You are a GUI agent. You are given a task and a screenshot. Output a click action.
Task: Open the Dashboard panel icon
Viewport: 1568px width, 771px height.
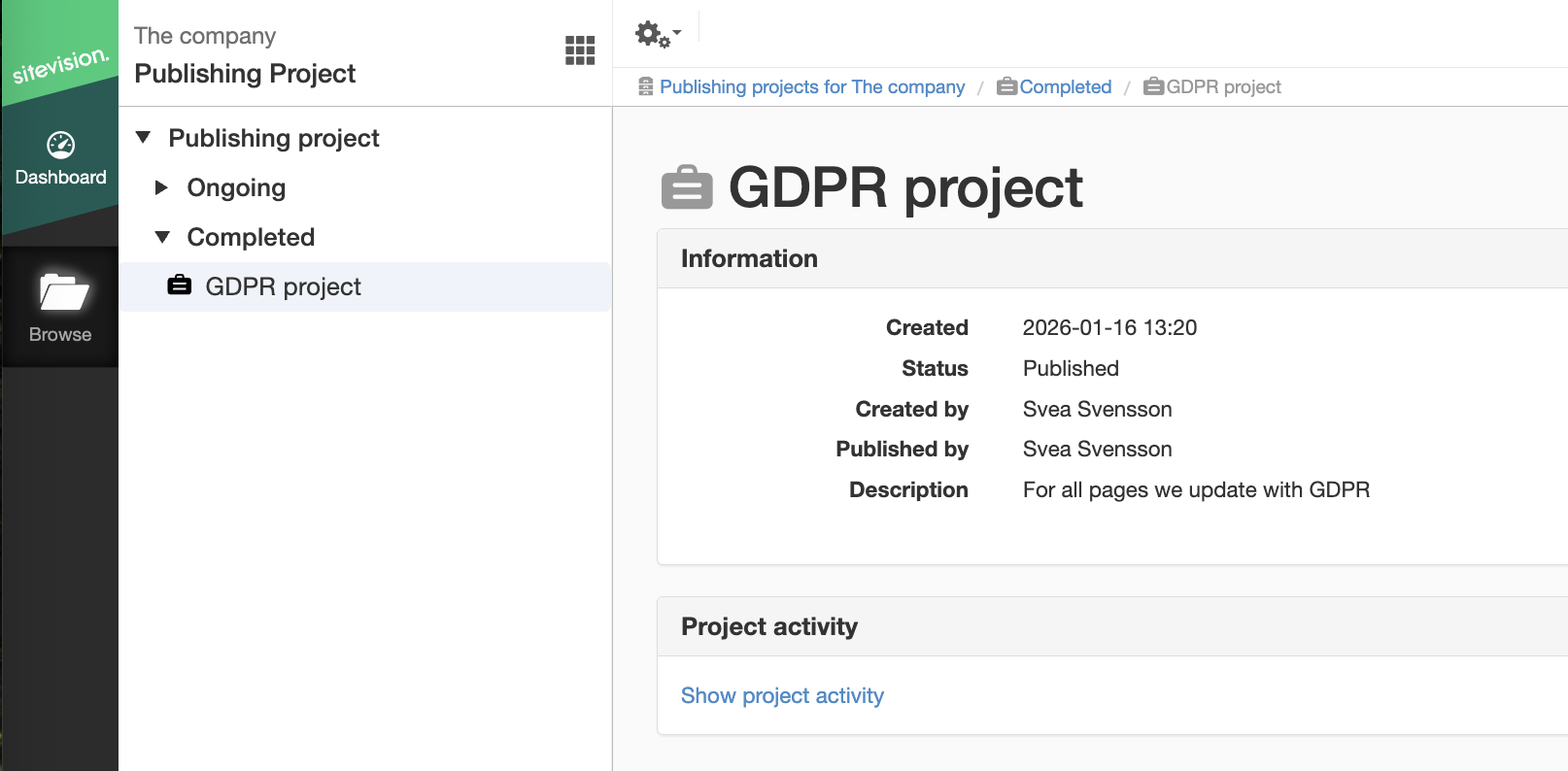(60, 146)
